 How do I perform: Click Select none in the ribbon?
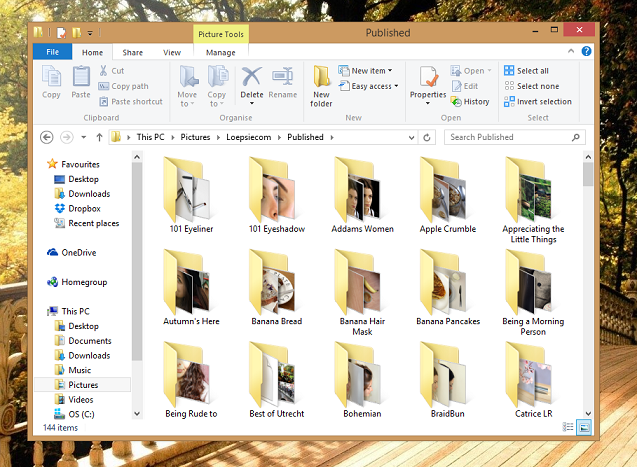coord(532,86)
